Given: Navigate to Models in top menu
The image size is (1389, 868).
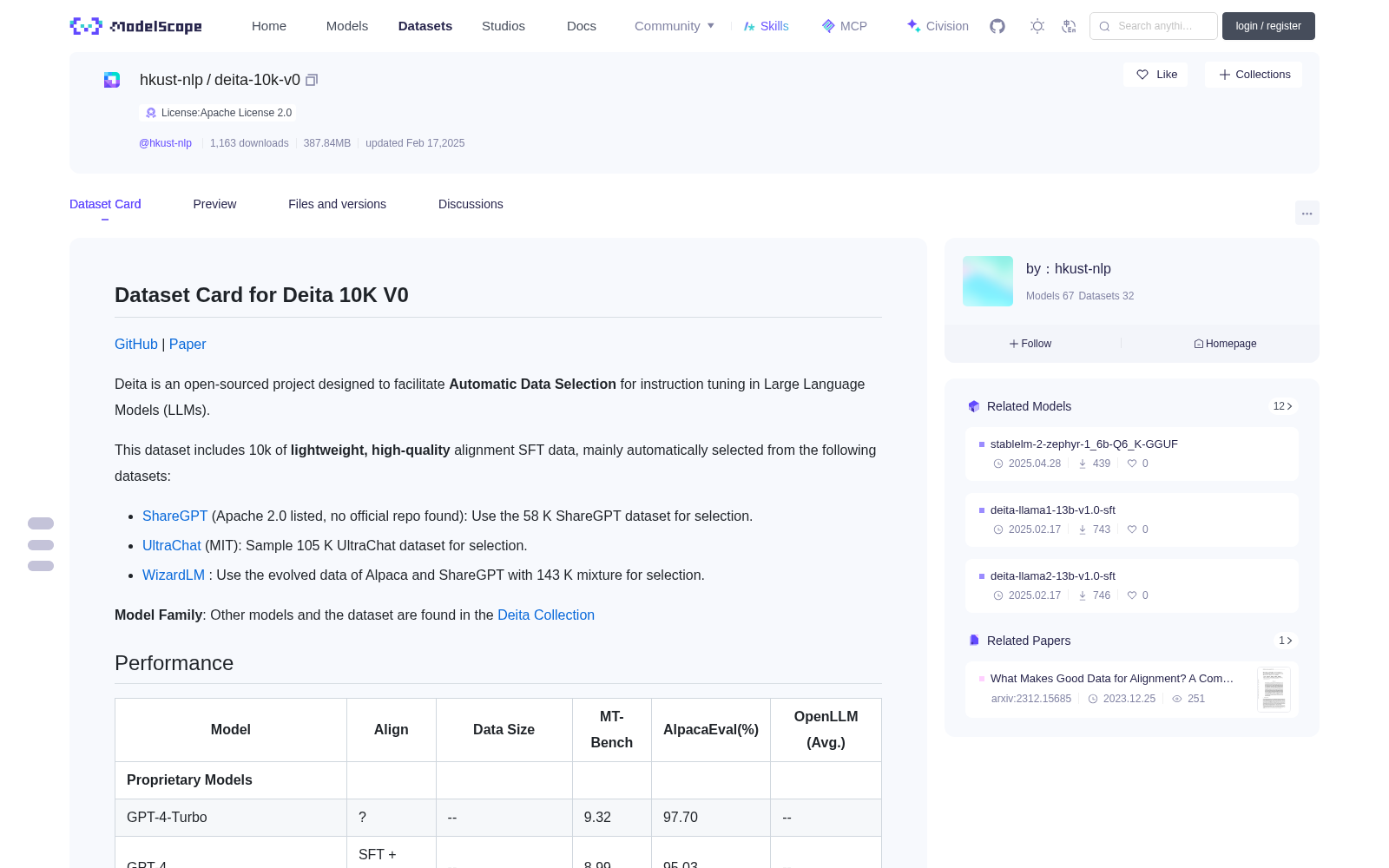Looking at the screenshot, I should click(347, 26).
